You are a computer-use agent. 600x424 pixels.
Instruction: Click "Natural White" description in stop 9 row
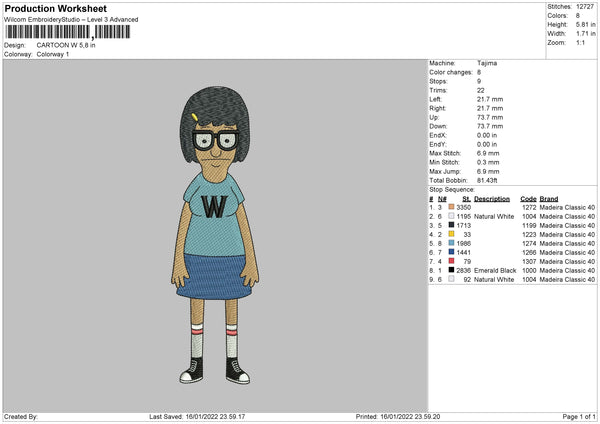494,279
